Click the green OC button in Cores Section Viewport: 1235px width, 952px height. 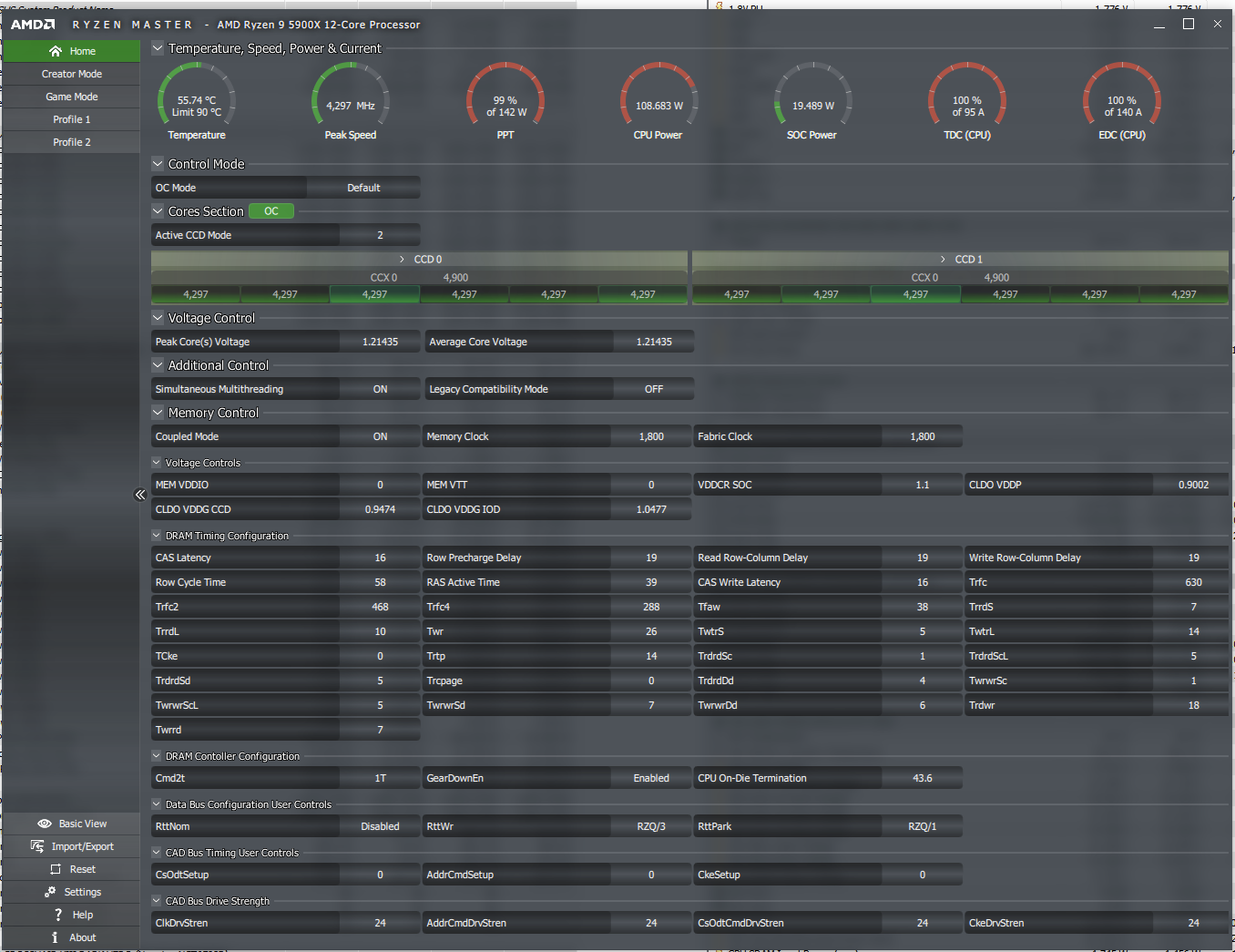pos(271,211)
